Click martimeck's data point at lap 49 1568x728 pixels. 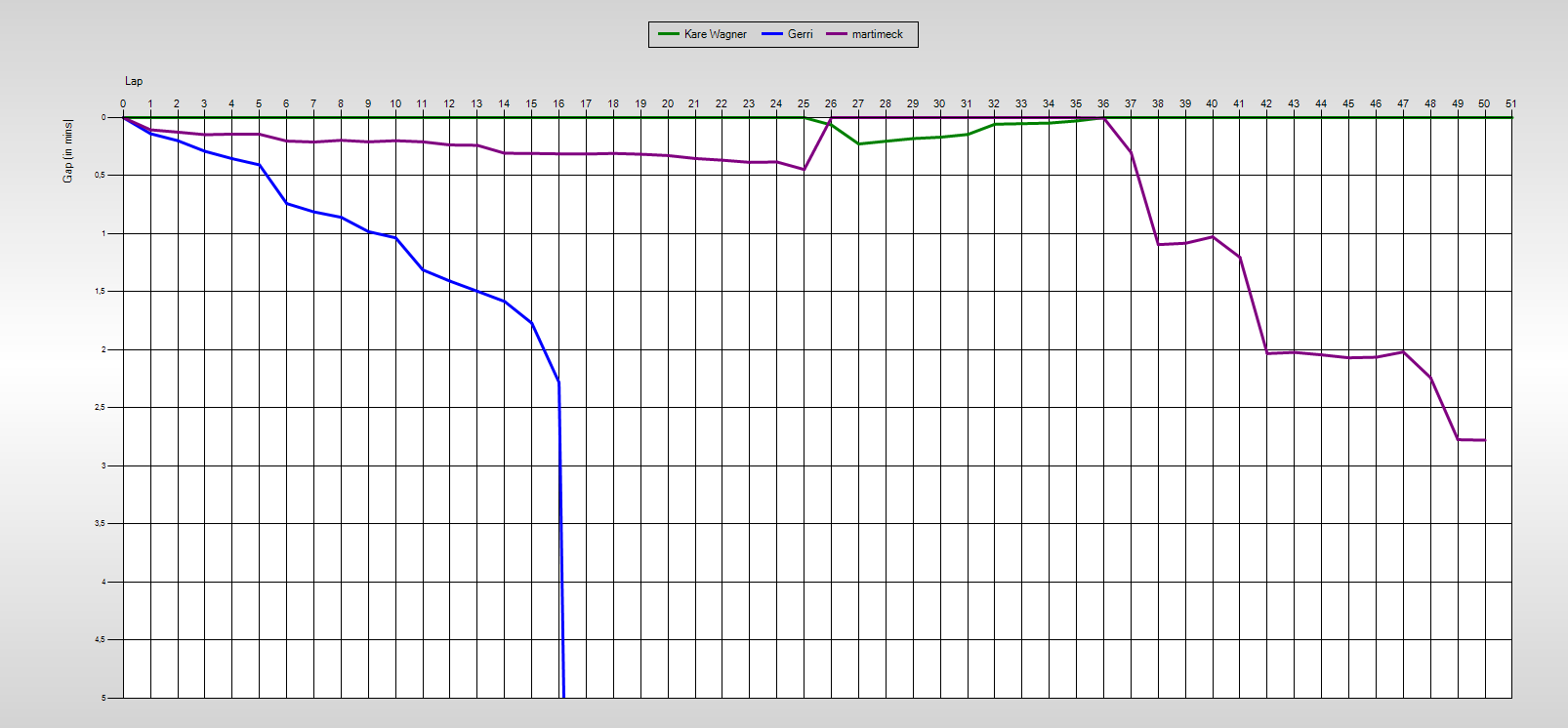(1458, 439)
